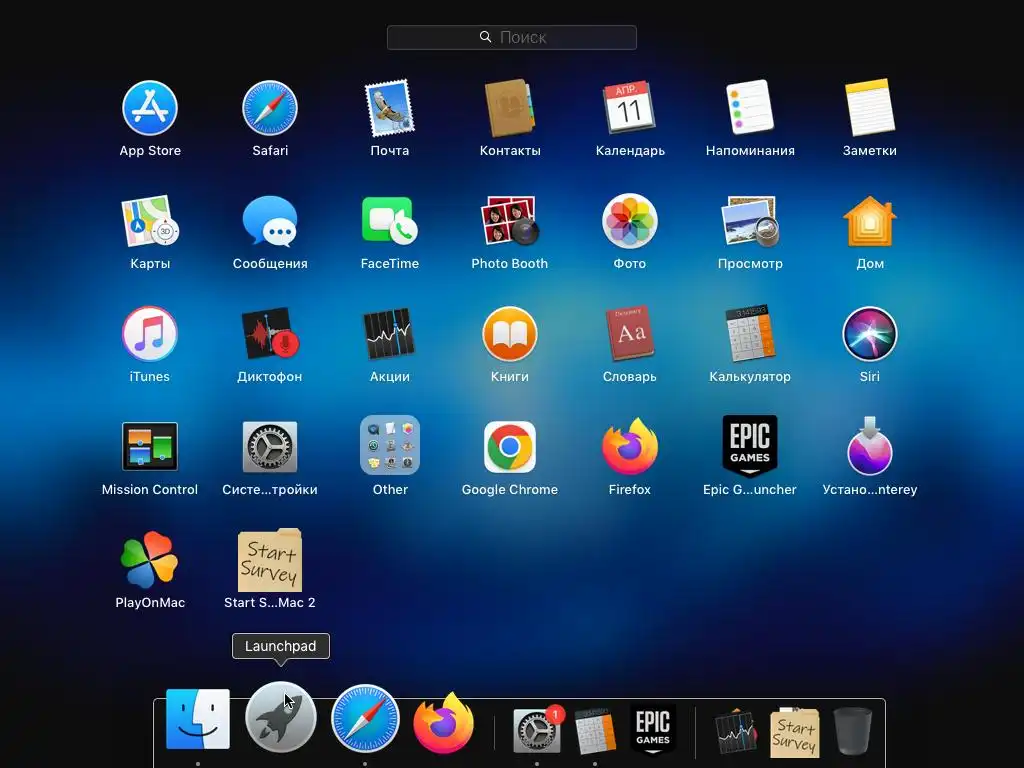1024x768 pixels.
Task: Open App Store from Launchpad
Action: [x=150, y=108]
